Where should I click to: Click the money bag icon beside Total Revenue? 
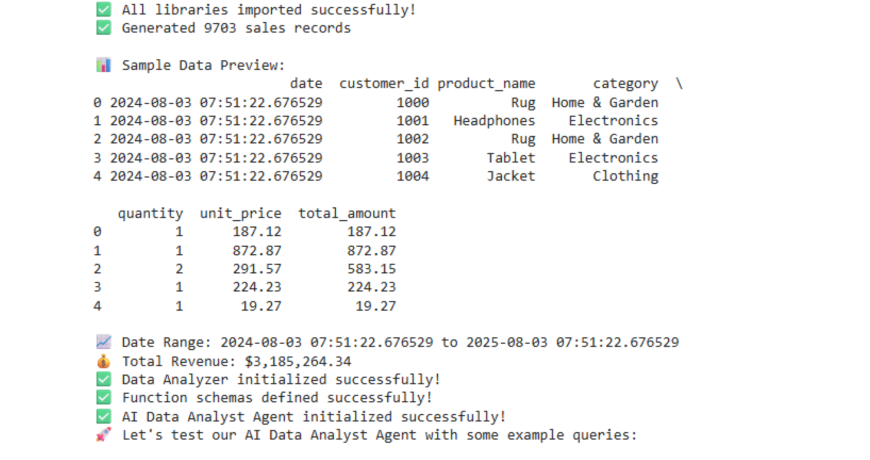point(103,361)
